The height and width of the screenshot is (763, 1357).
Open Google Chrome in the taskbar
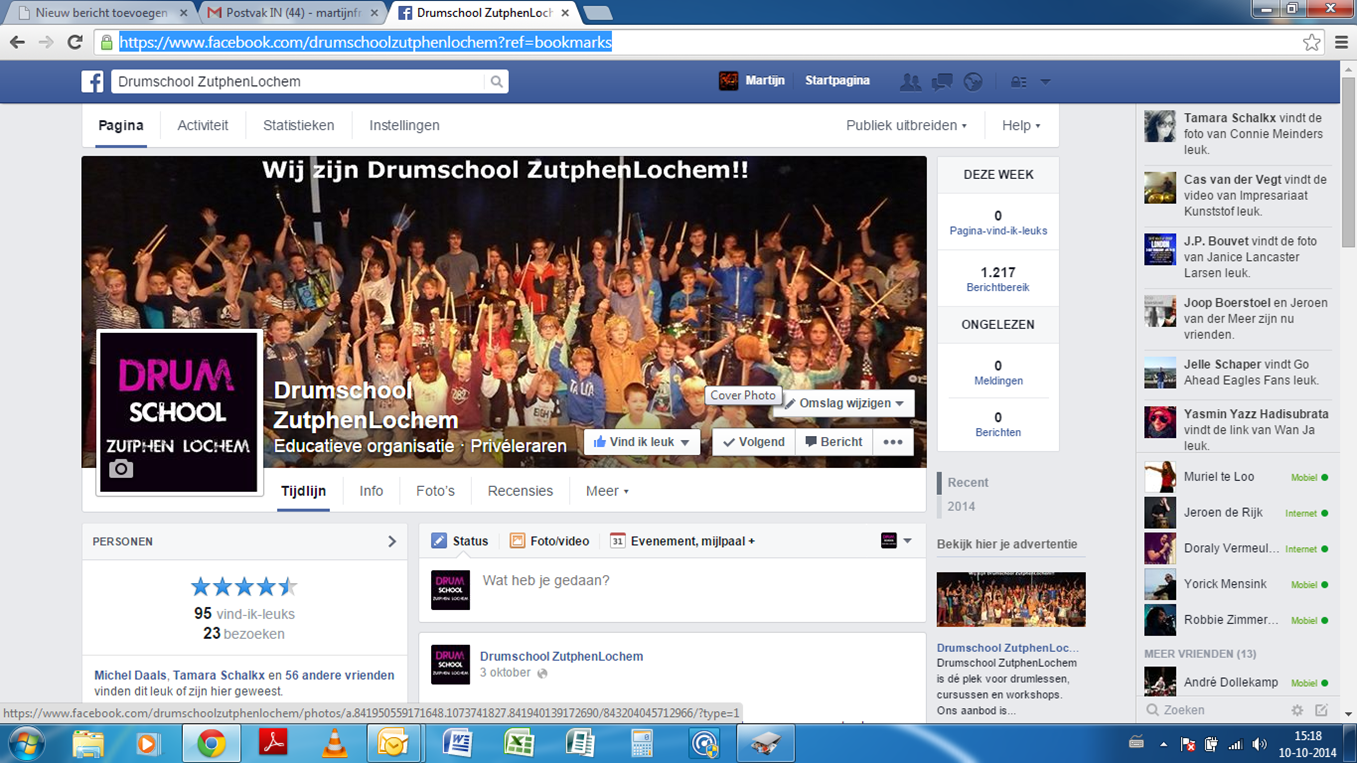pyautogui.click(x=210, y=743)
